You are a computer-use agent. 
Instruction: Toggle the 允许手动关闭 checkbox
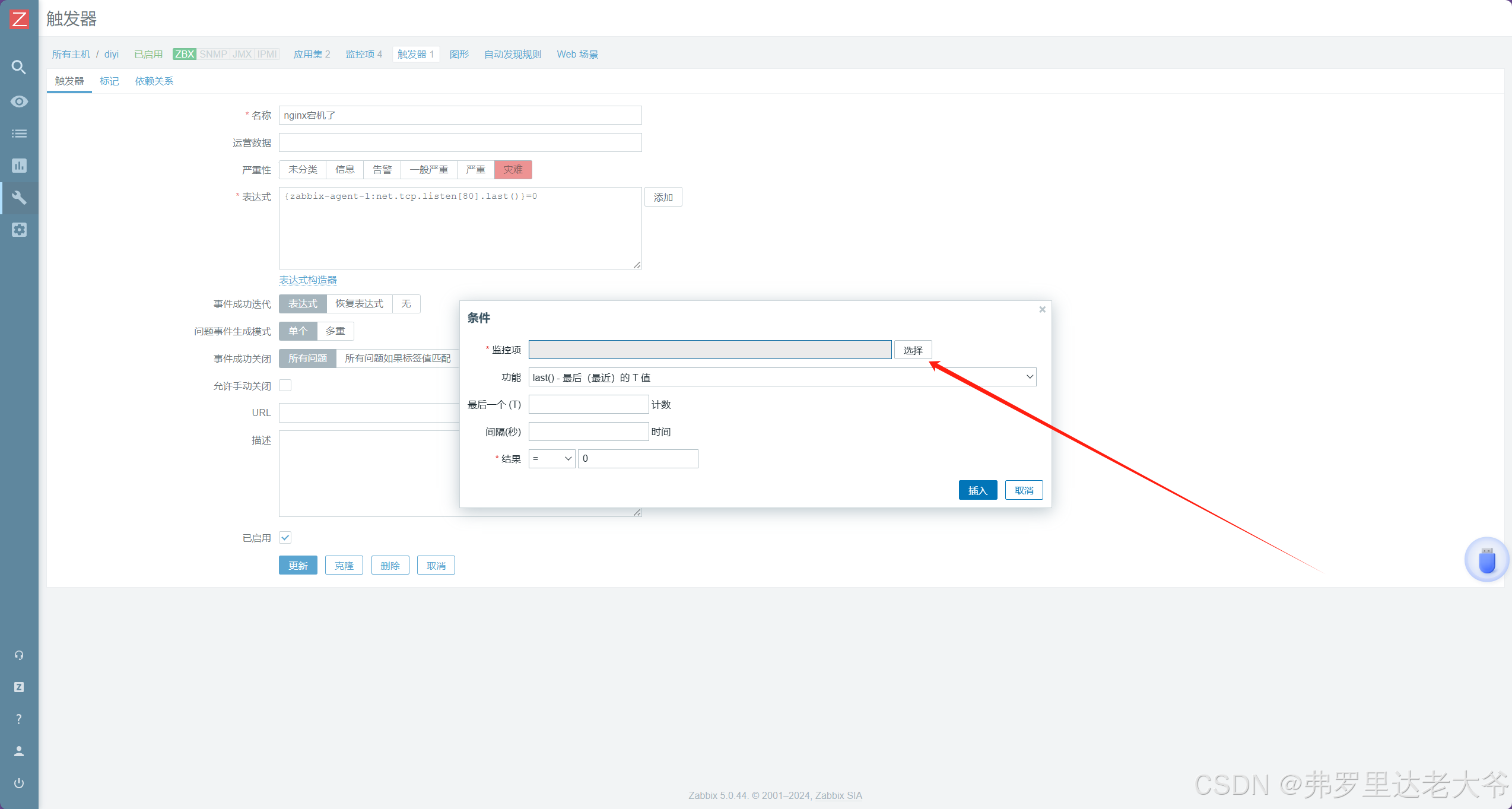click(285, 386)
